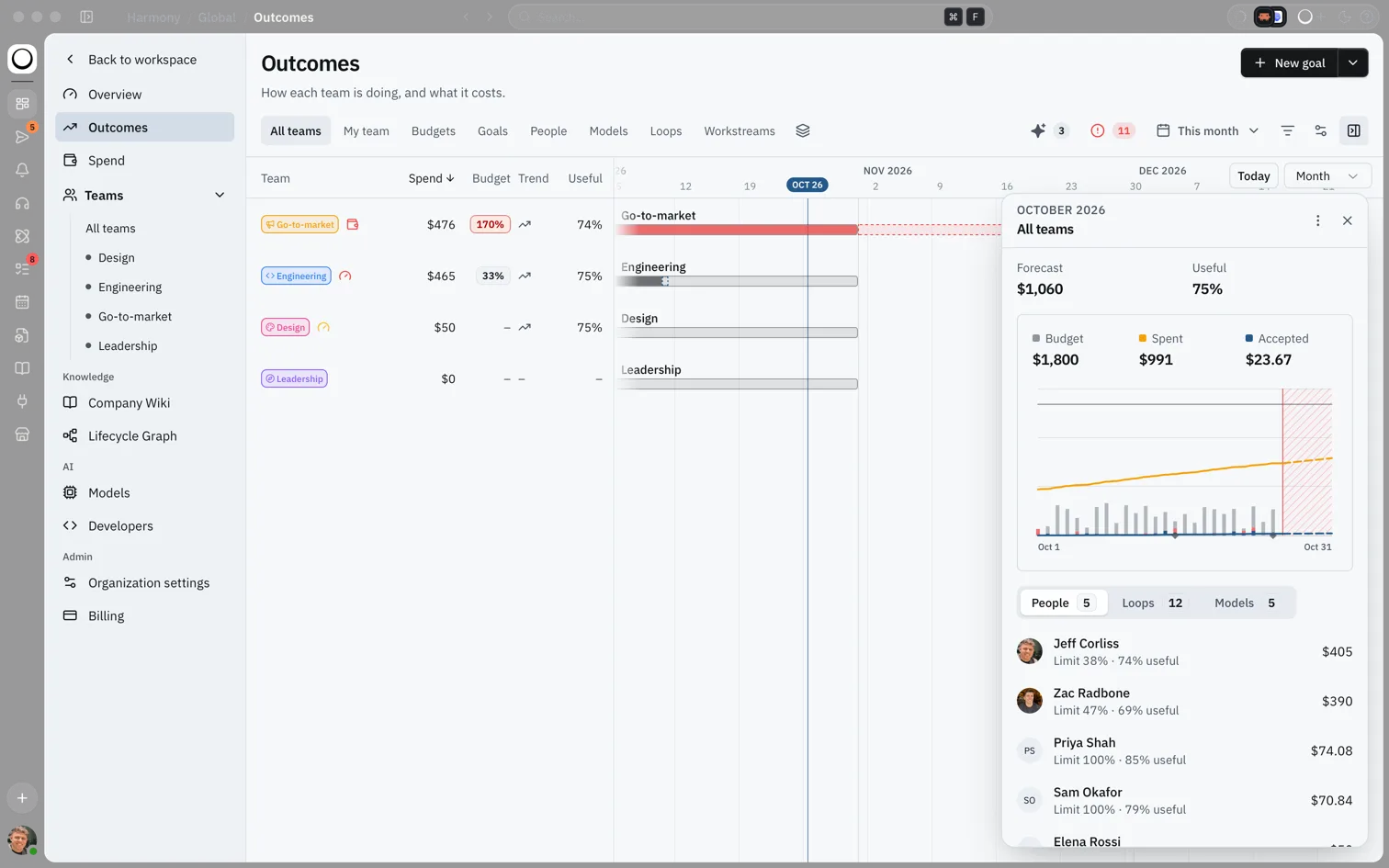The image size is (1389, 868).
Task: Click the Engineering progress bar in timeline
Action: tap(739, 281)
